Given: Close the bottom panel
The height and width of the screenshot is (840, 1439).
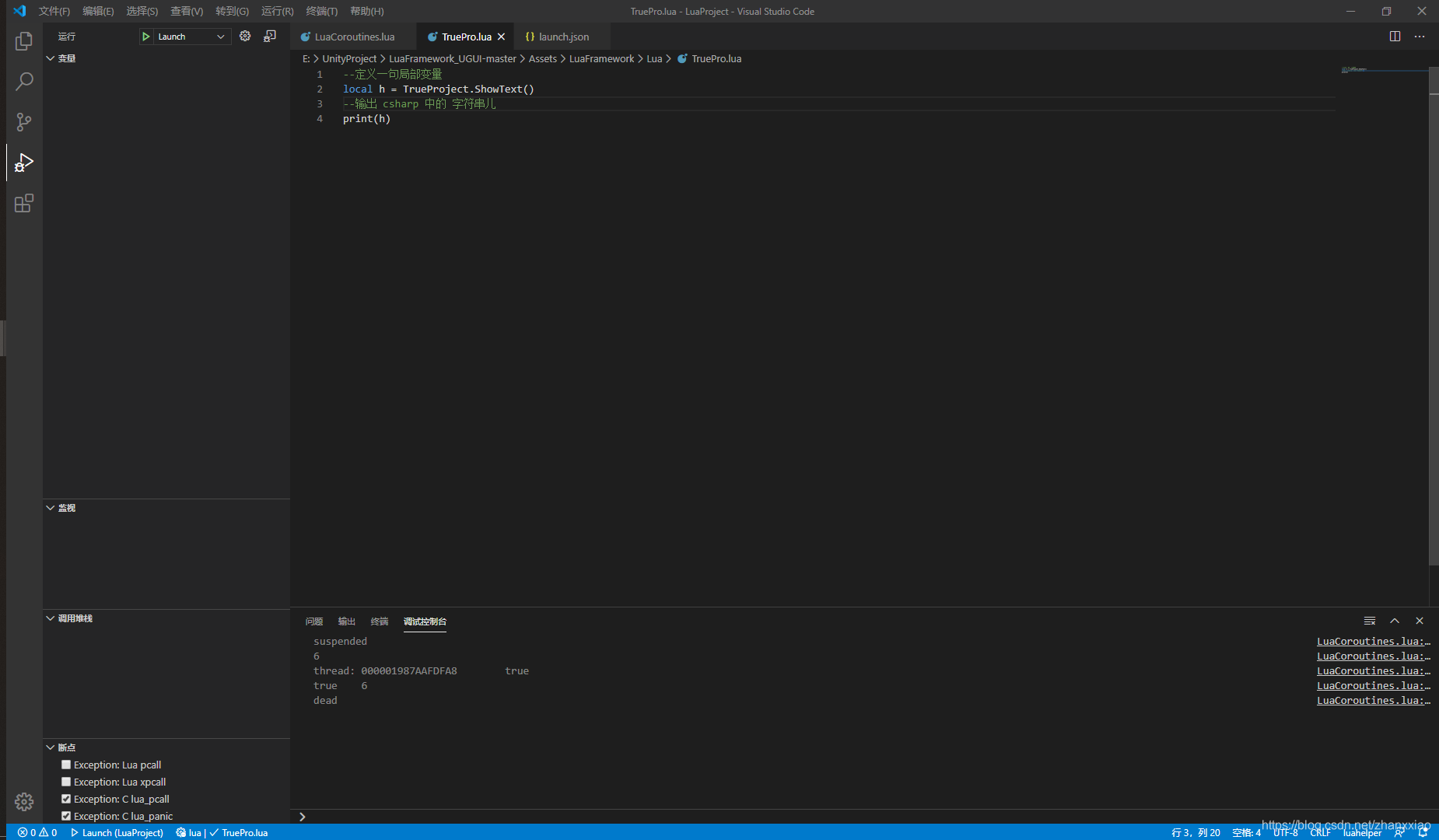Looking at the screenshot, I should pos(1420,621).
